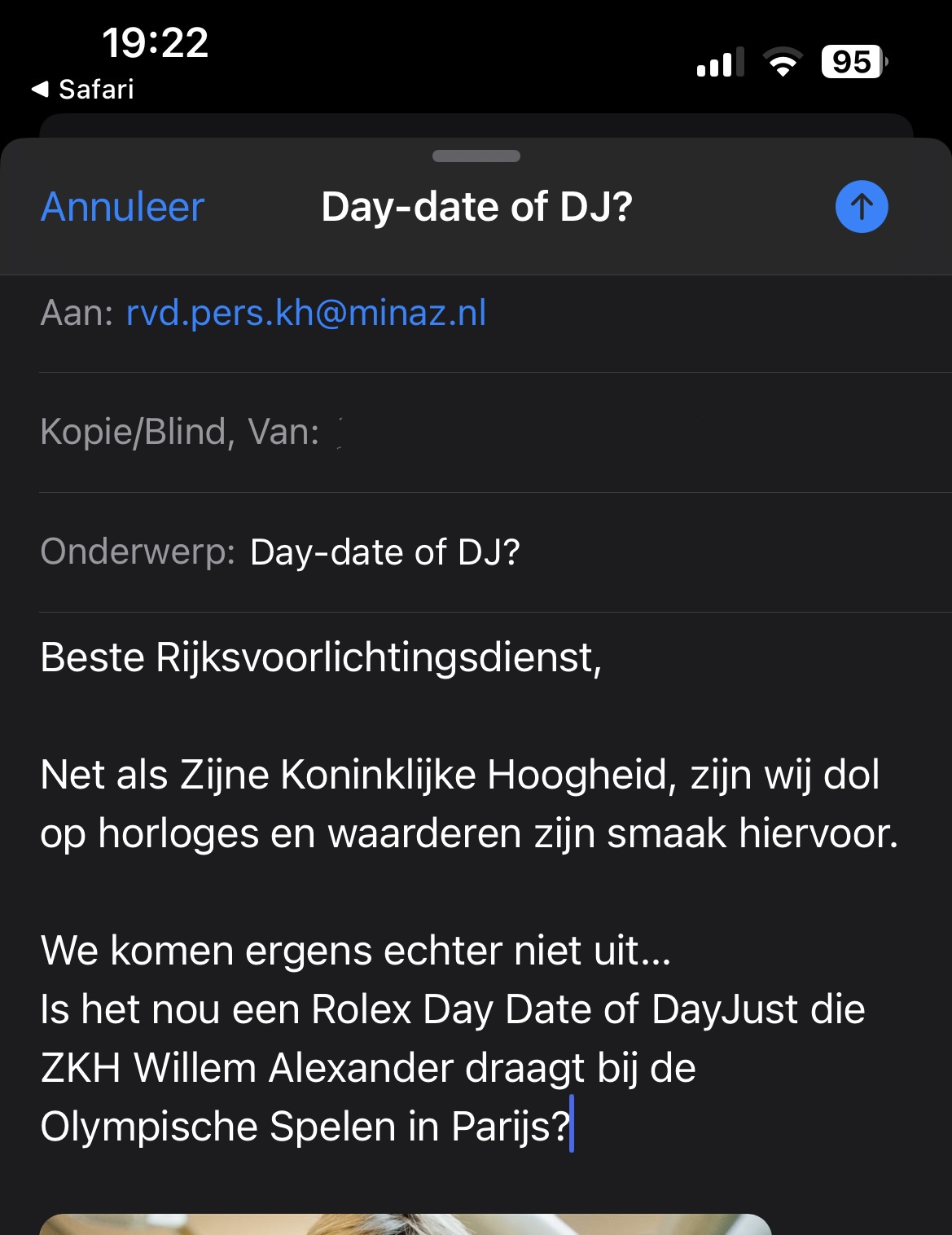Tap the Rolex Day Date of DayJust line

(453, 1009)
